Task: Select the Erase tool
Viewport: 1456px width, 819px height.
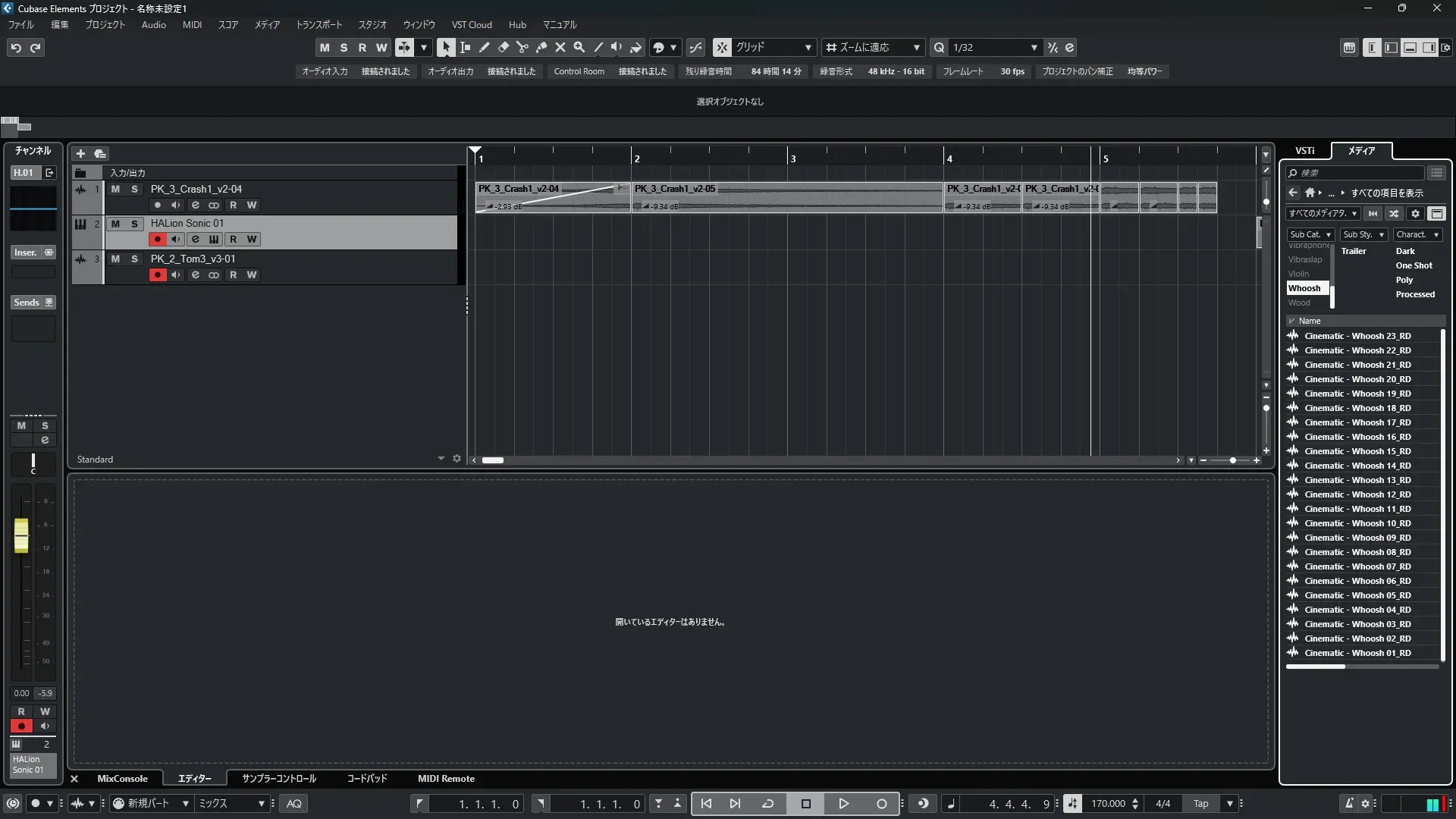Action: 504,47
